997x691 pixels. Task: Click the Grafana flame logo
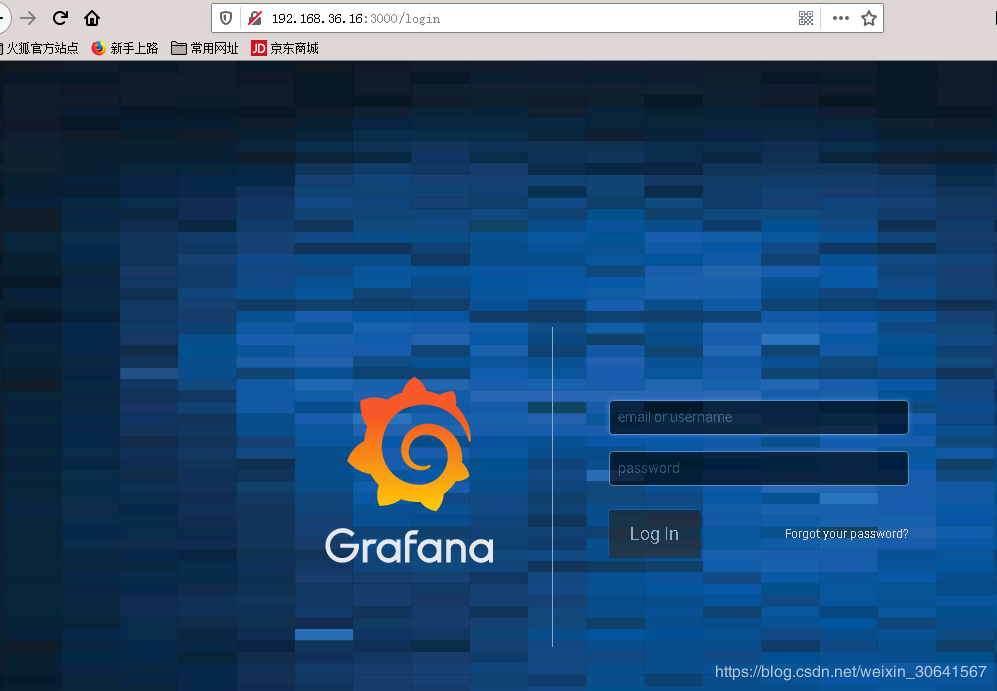pyautogui.click(x=409, y=444)
